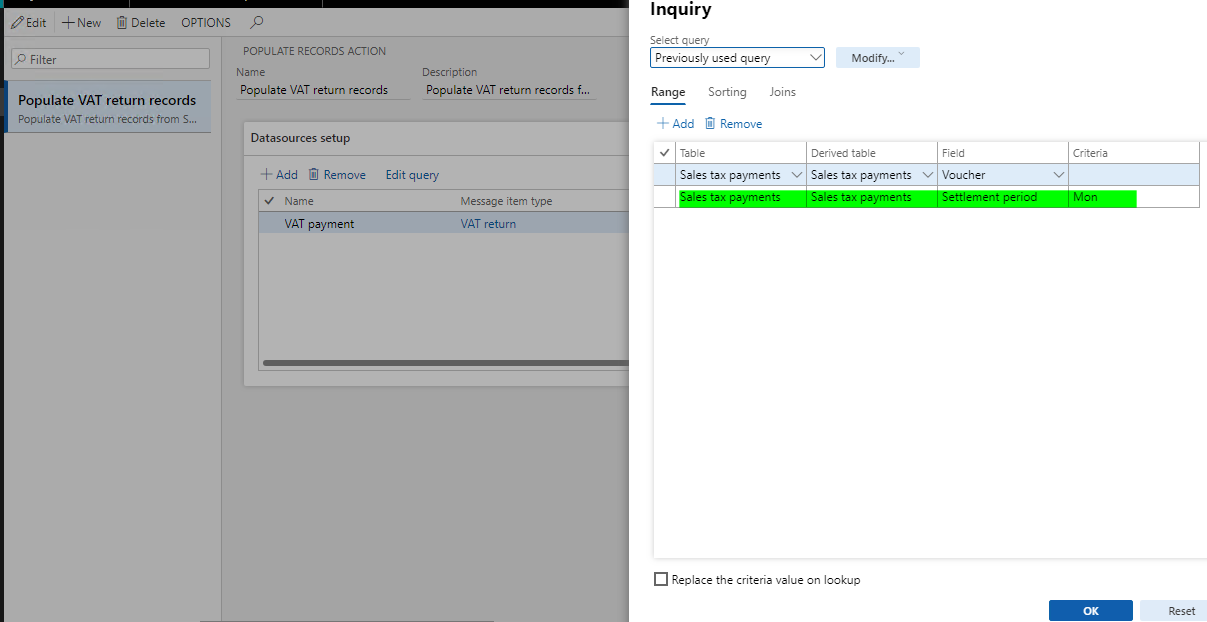The height and width of the screenshot is (622, 1207).
Task: Click the New plus button in toolbar
Action: click(82, 22)
